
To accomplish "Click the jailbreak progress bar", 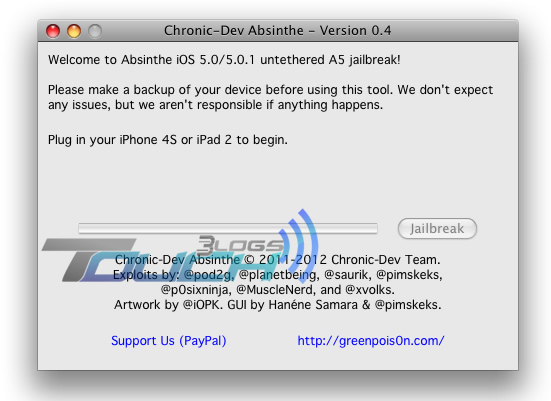I will coord(228,228).
